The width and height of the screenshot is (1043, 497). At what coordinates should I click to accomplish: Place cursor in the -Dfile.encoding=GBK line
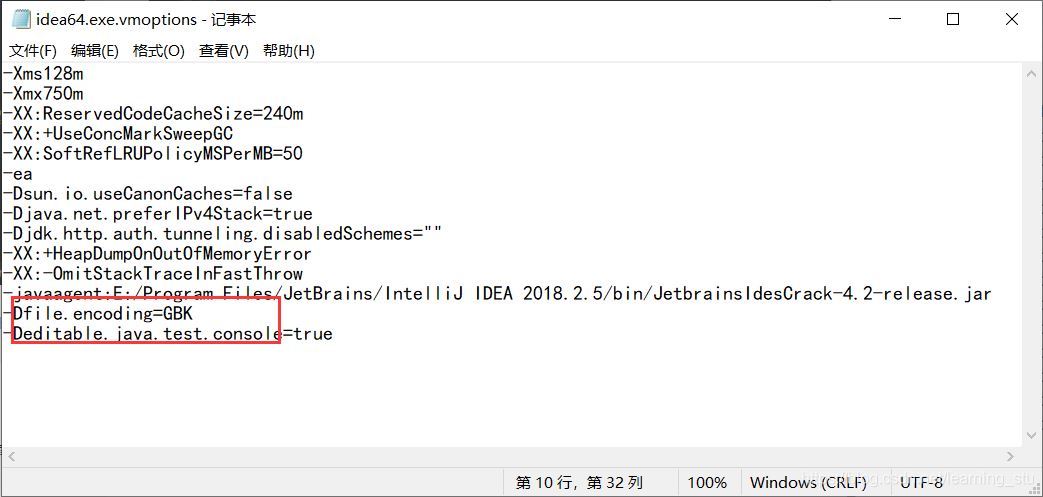pos(100,314)
